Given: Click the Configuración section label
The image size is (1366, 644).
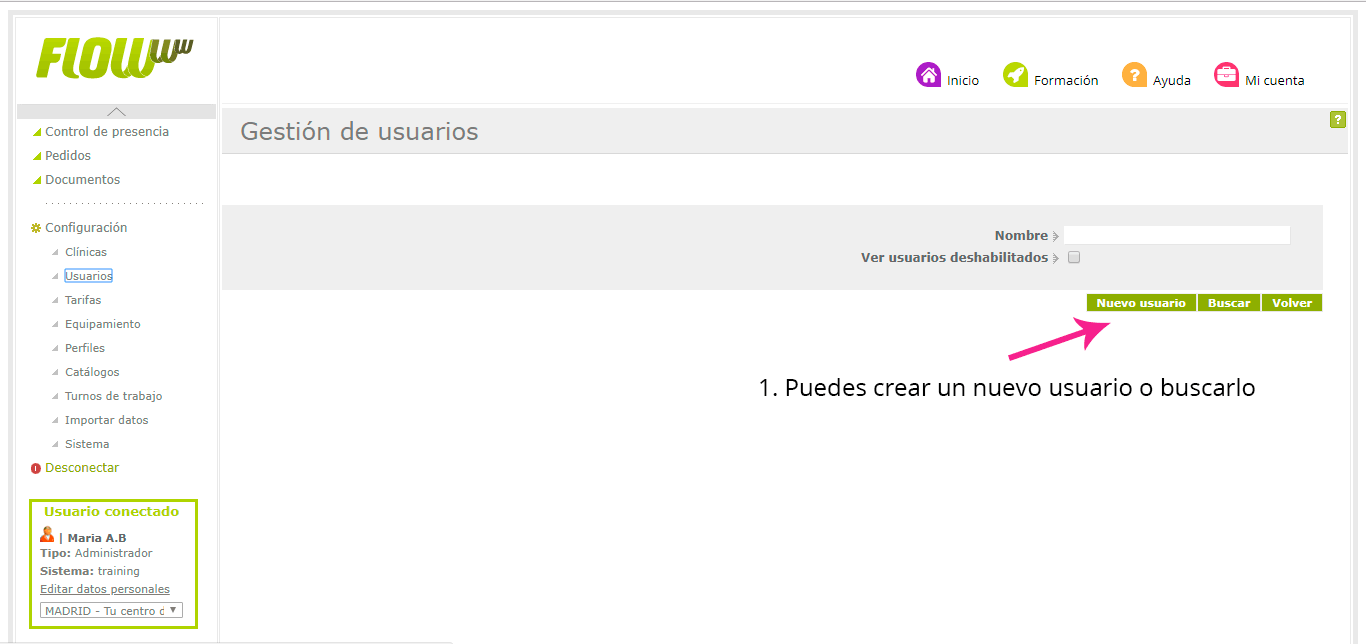Looking at the screenshot, I should pos(86,228).
